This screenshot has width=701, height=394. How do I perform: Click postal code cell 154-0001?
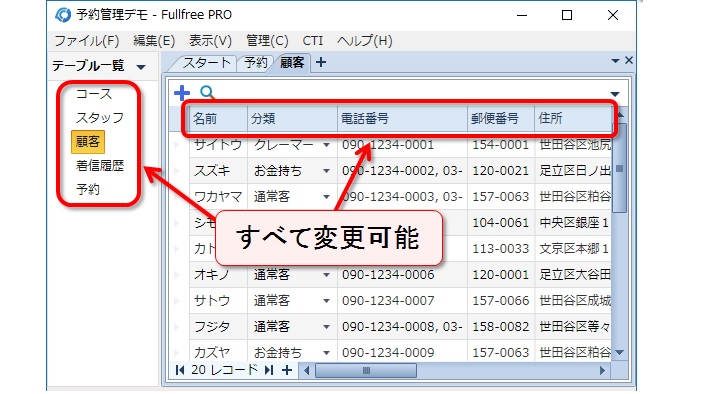click(501, 145)
